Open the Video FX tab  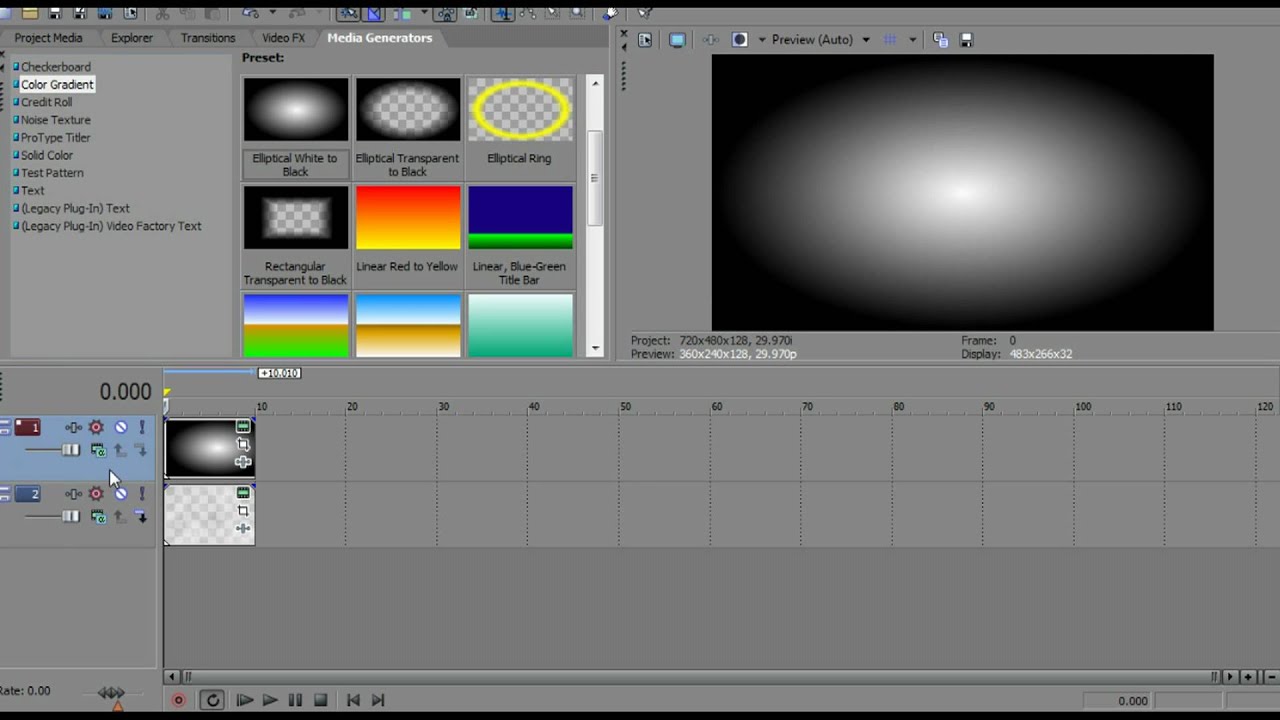click(283, 38)
